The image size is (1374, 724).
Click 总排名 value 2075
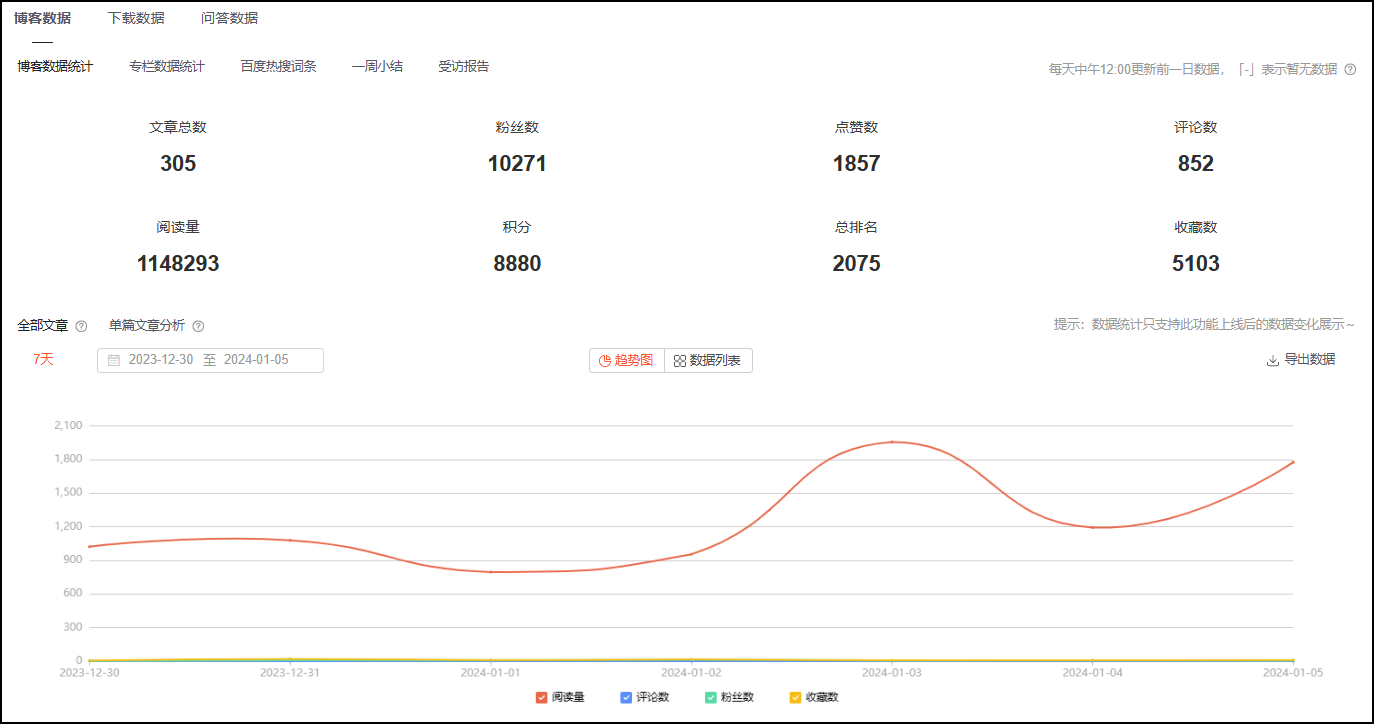(857, 264)
